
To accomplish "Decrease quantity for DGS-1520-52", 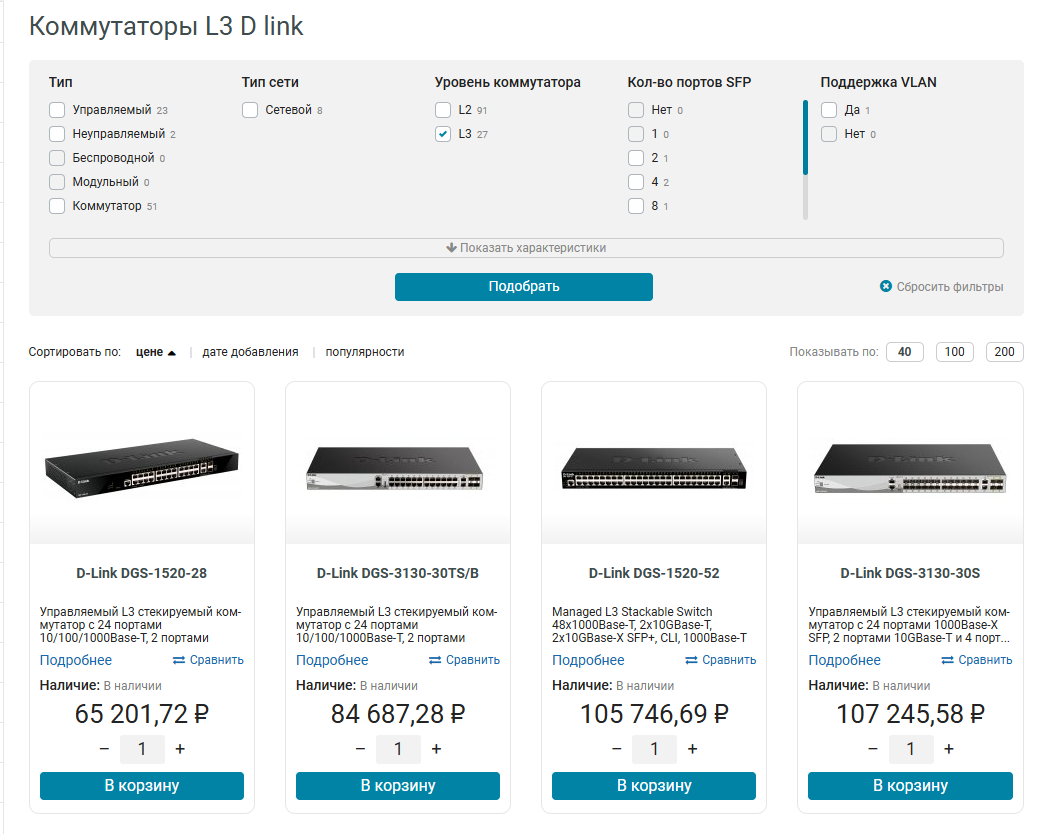I will click(616, 749).
